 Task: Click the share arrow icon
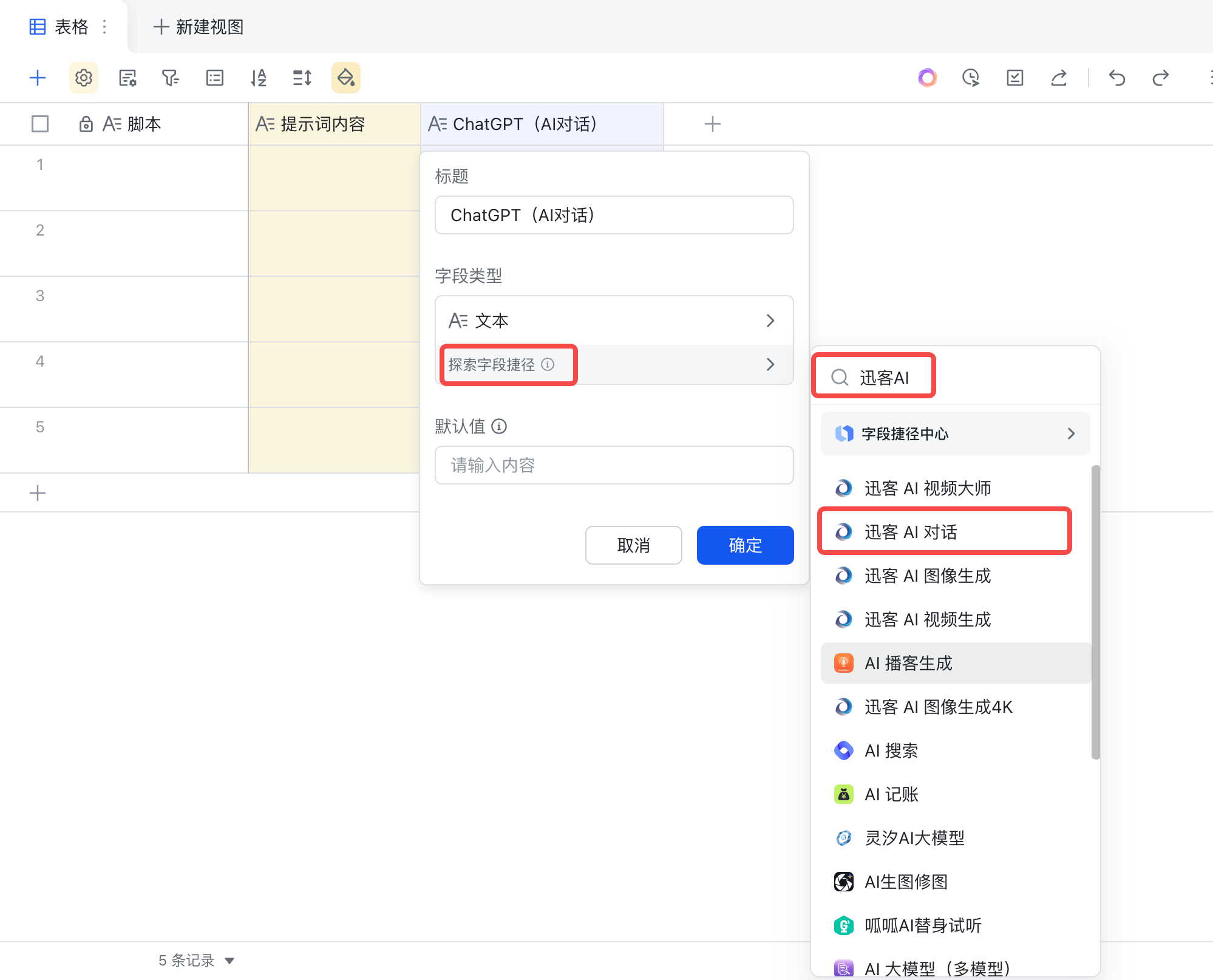[x=1059, y=78]
